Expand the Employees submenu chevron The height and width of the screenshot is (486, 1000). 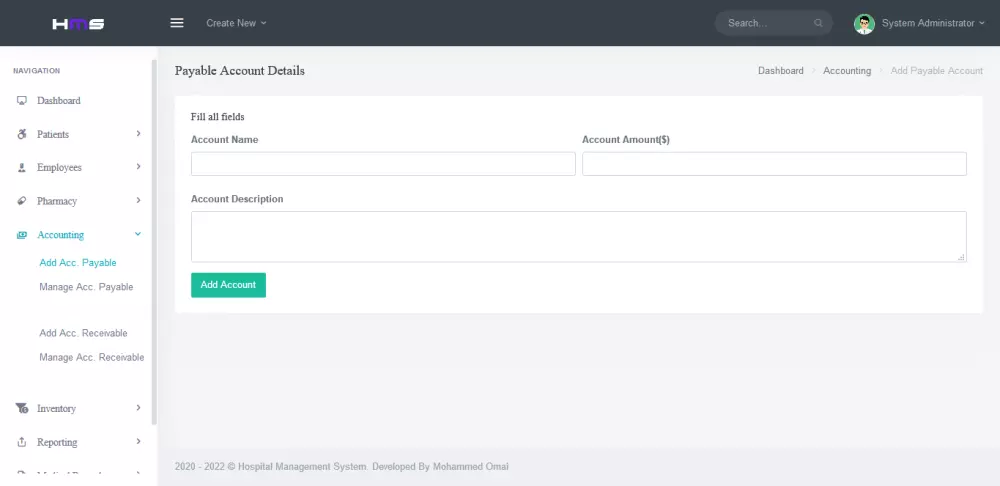(138, 166)
